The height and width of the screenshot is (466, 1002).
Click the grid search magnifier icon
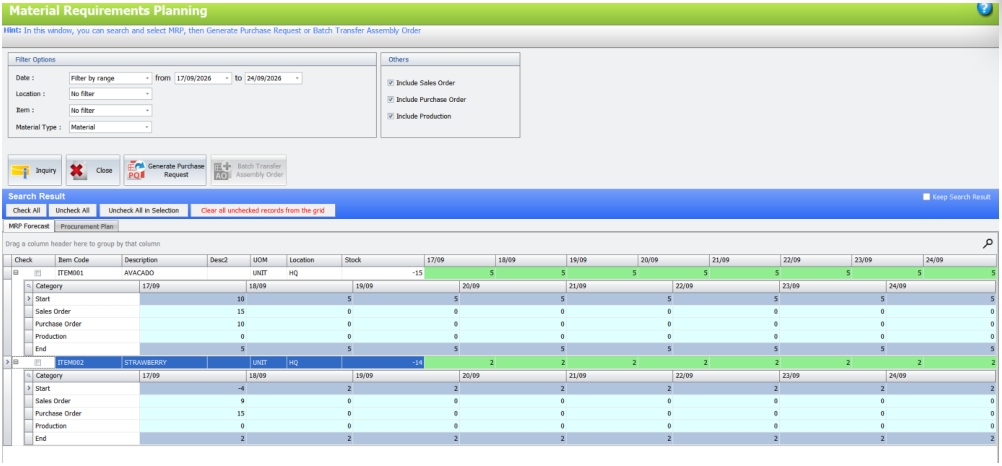pyautogui.click(x=987, y=243)
